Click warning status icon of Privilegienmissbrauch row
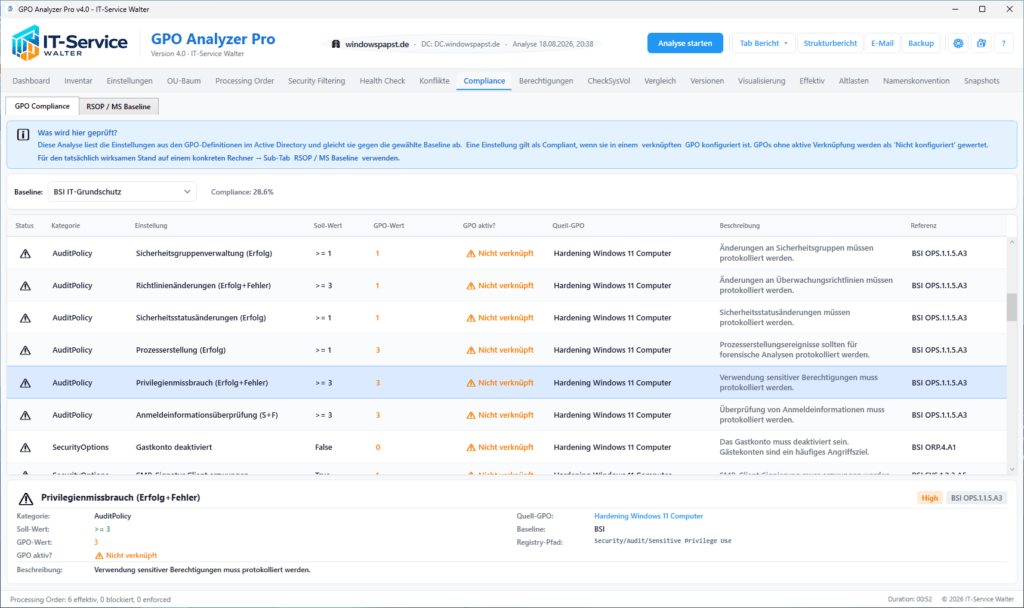 pos(25,383)
